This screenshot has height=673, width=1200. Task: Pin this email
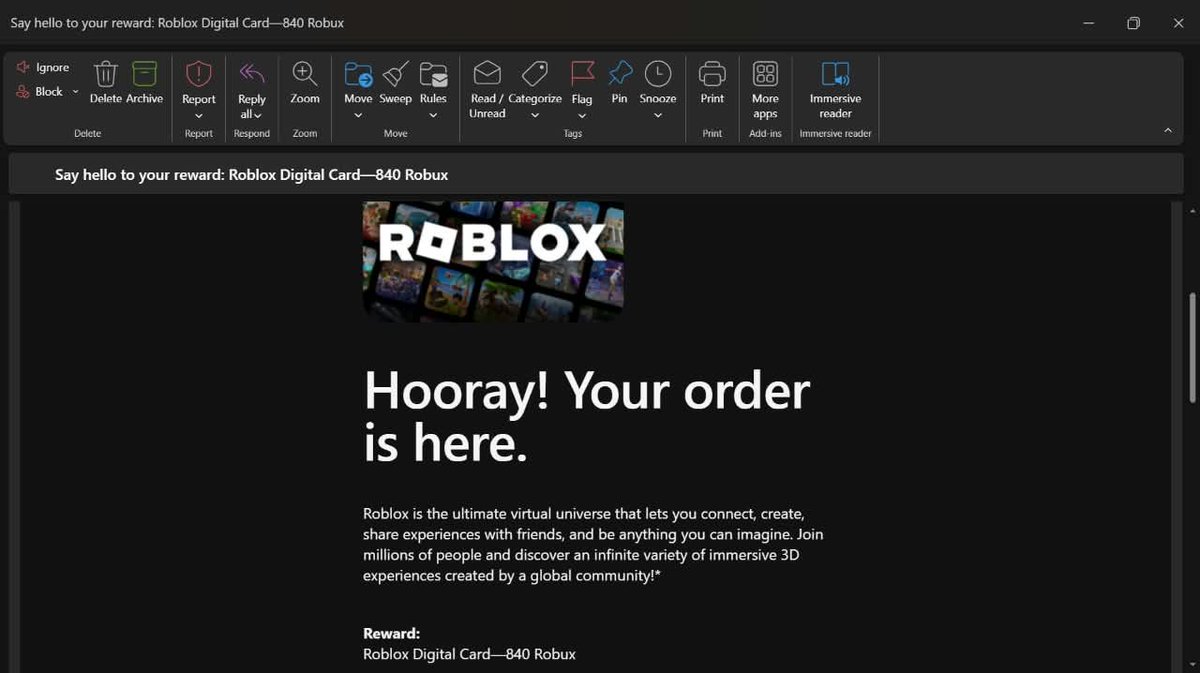[620, 82]
